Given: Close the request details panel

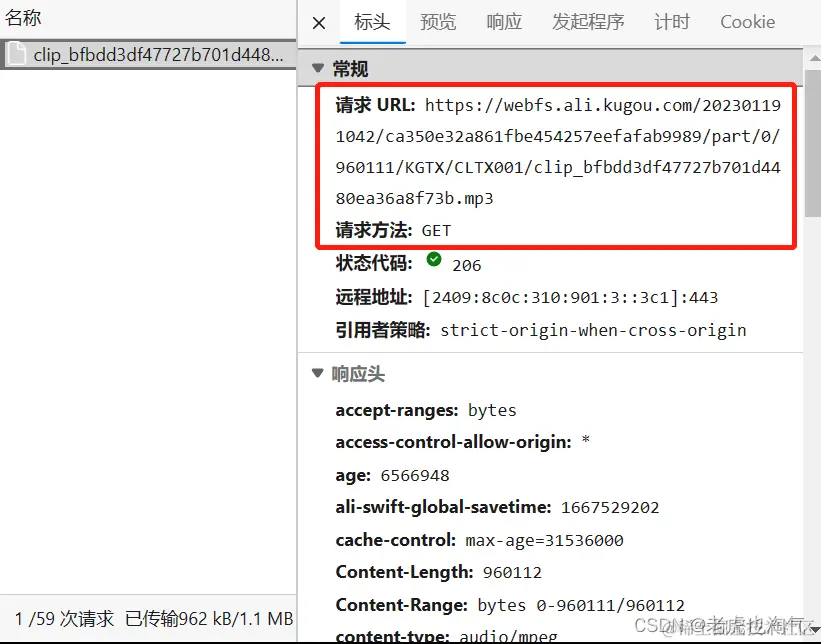Looking at the screenshot, I should click(x=319, y=23).
